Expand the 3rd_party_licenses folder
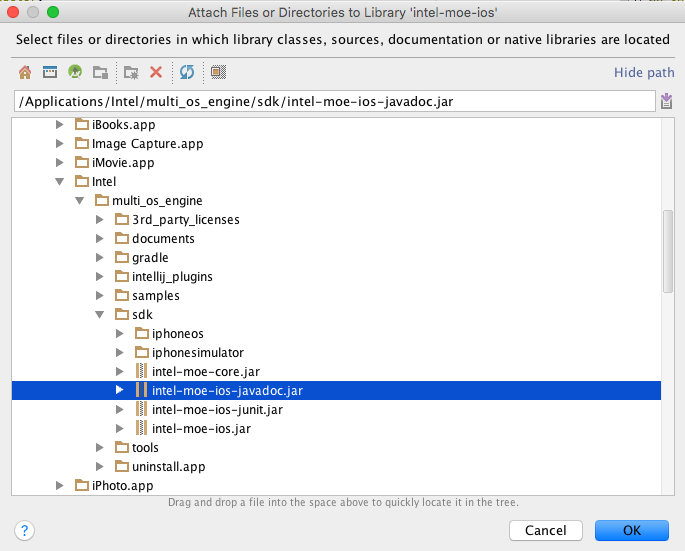This screenshot has height=551, width=685. pyautogui.click(x=100, y=220)
